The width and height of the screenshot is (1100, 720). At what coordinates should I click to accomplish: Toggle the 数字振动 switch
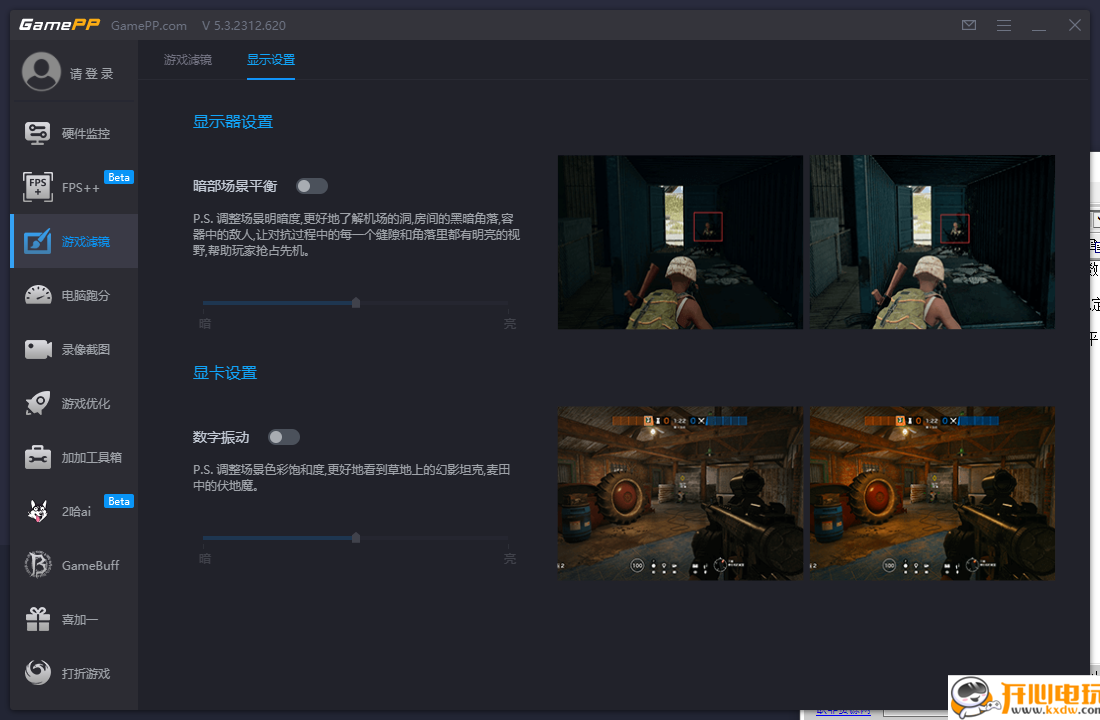tap(283, 437)
